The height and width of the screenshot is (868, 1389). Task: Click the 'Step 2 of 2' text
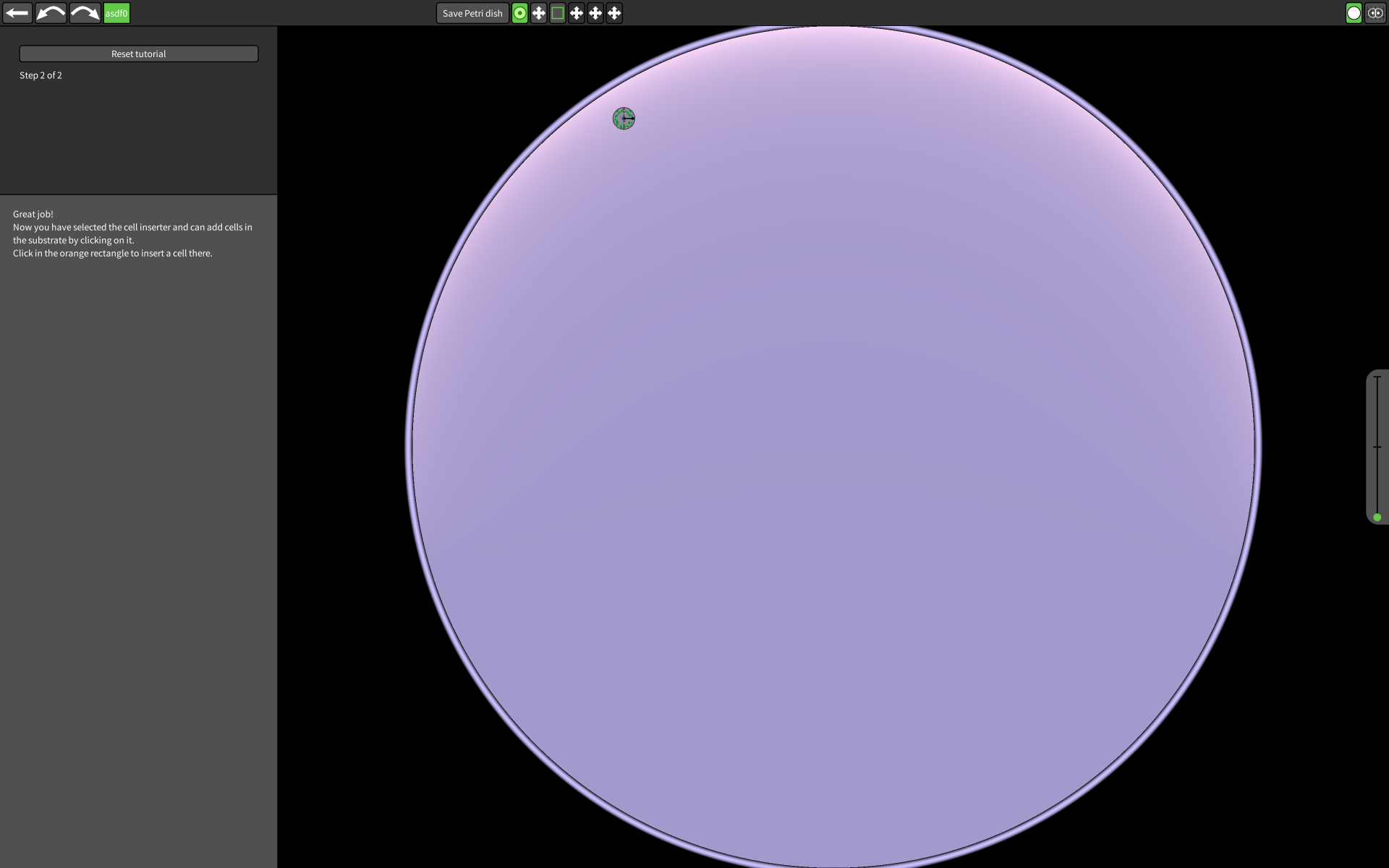click(x=41, y=75)
